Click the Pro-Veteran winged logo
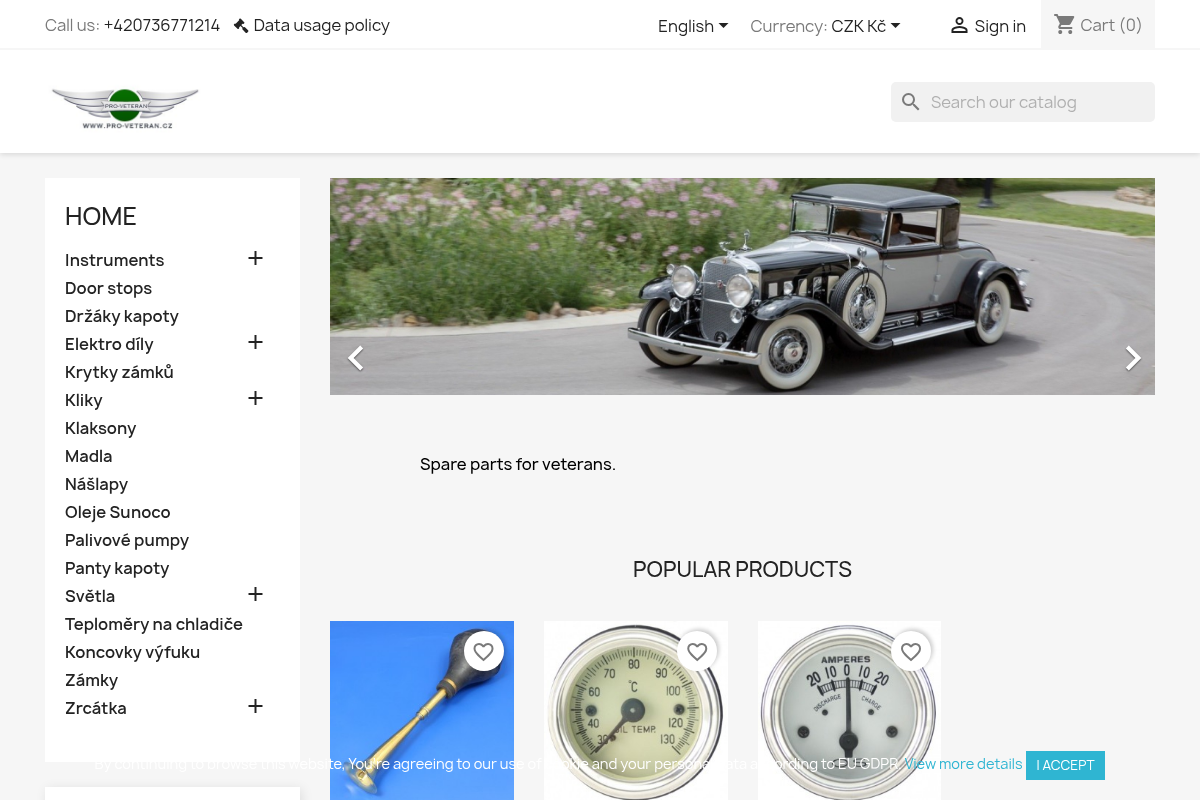Screen dimensions: 1200x800 [125, 108]
